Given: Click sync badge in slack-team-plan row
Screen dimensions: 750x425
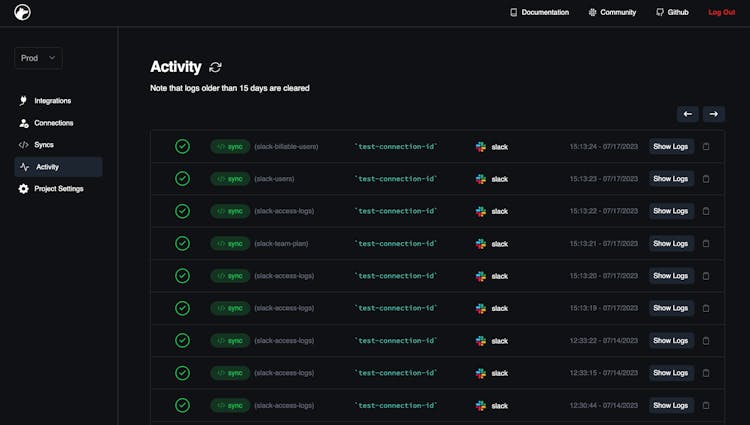Looking at the screenshot, I should point(229,243).
